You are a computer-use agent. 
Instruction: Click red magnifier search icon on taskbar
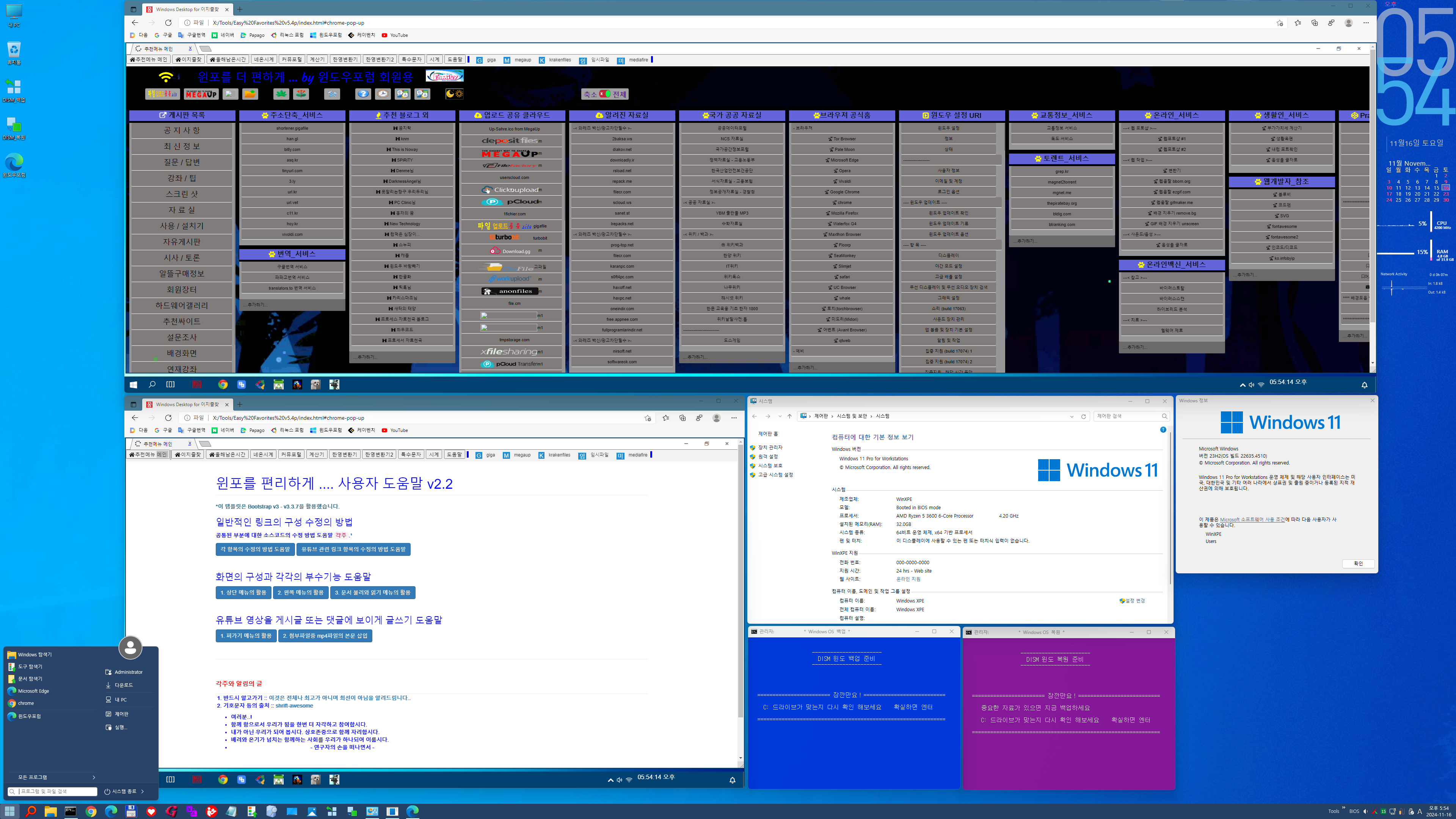(30, 812)
